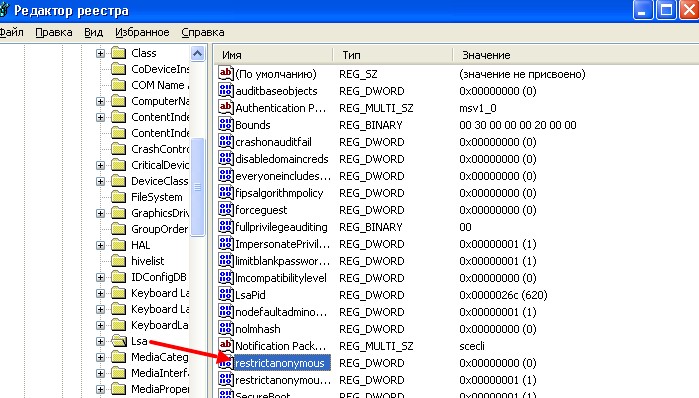Viewport: 699px width, 398px height.
Task: Maximize the Редактор реестра window
Action: [x=666, y=10]
